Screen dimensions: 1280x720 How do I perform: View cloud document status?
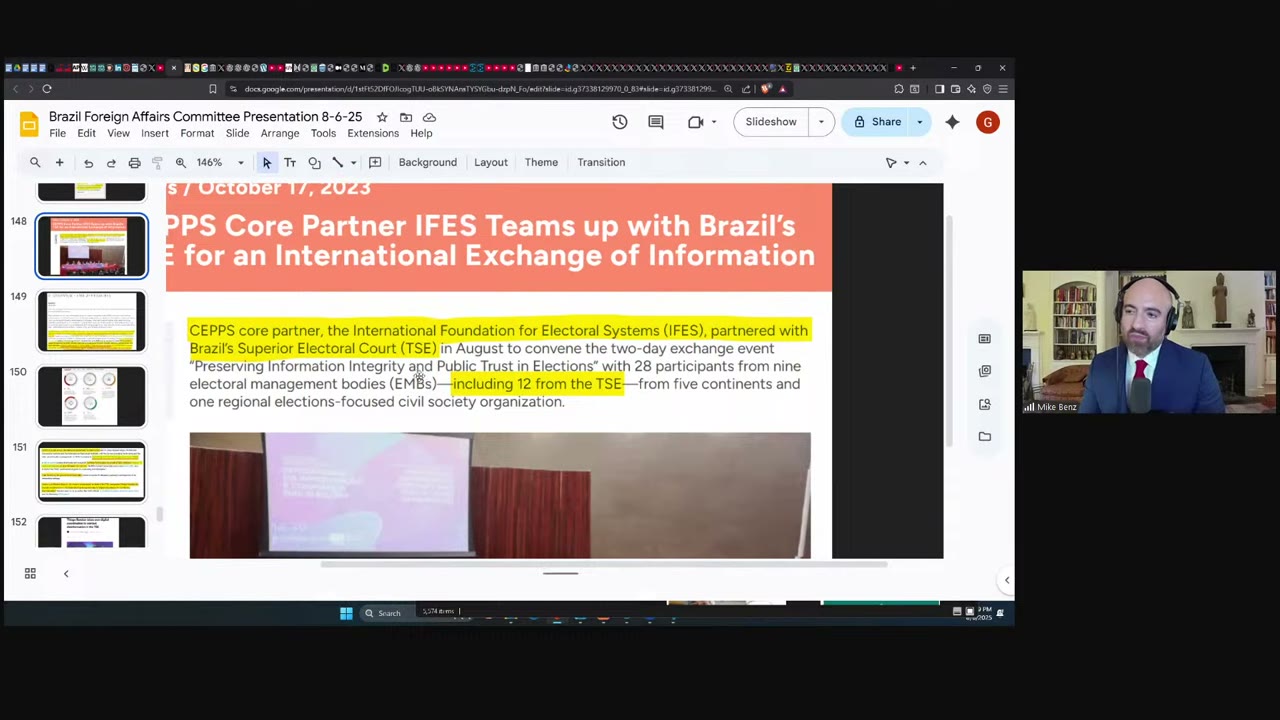pos(430,117)
